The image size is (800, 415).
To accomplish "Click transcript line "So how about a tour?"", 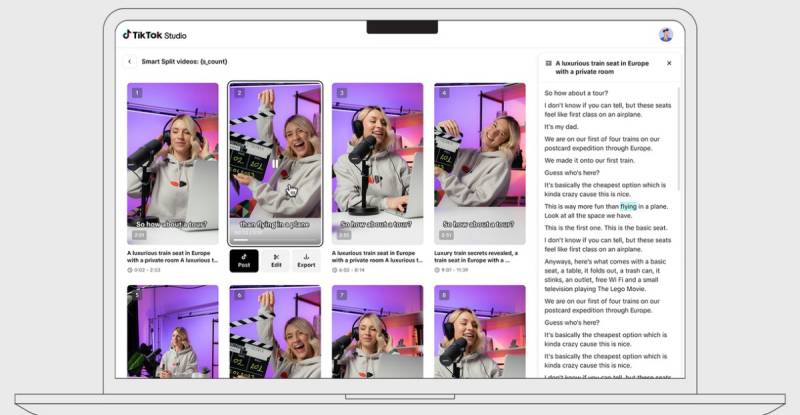I will (579, 92).
